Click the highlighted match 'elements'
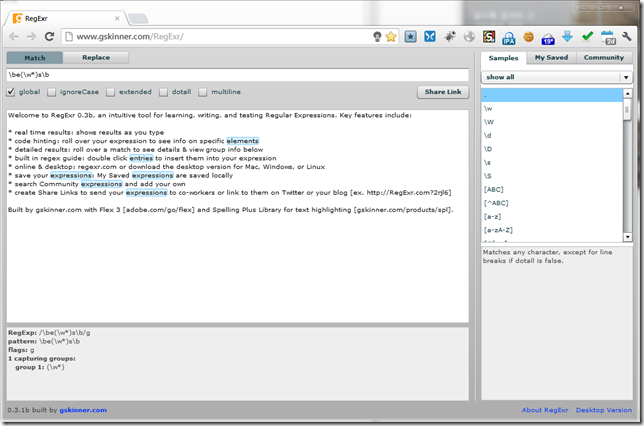Screen dimensions: 644x426 point(242,141)
